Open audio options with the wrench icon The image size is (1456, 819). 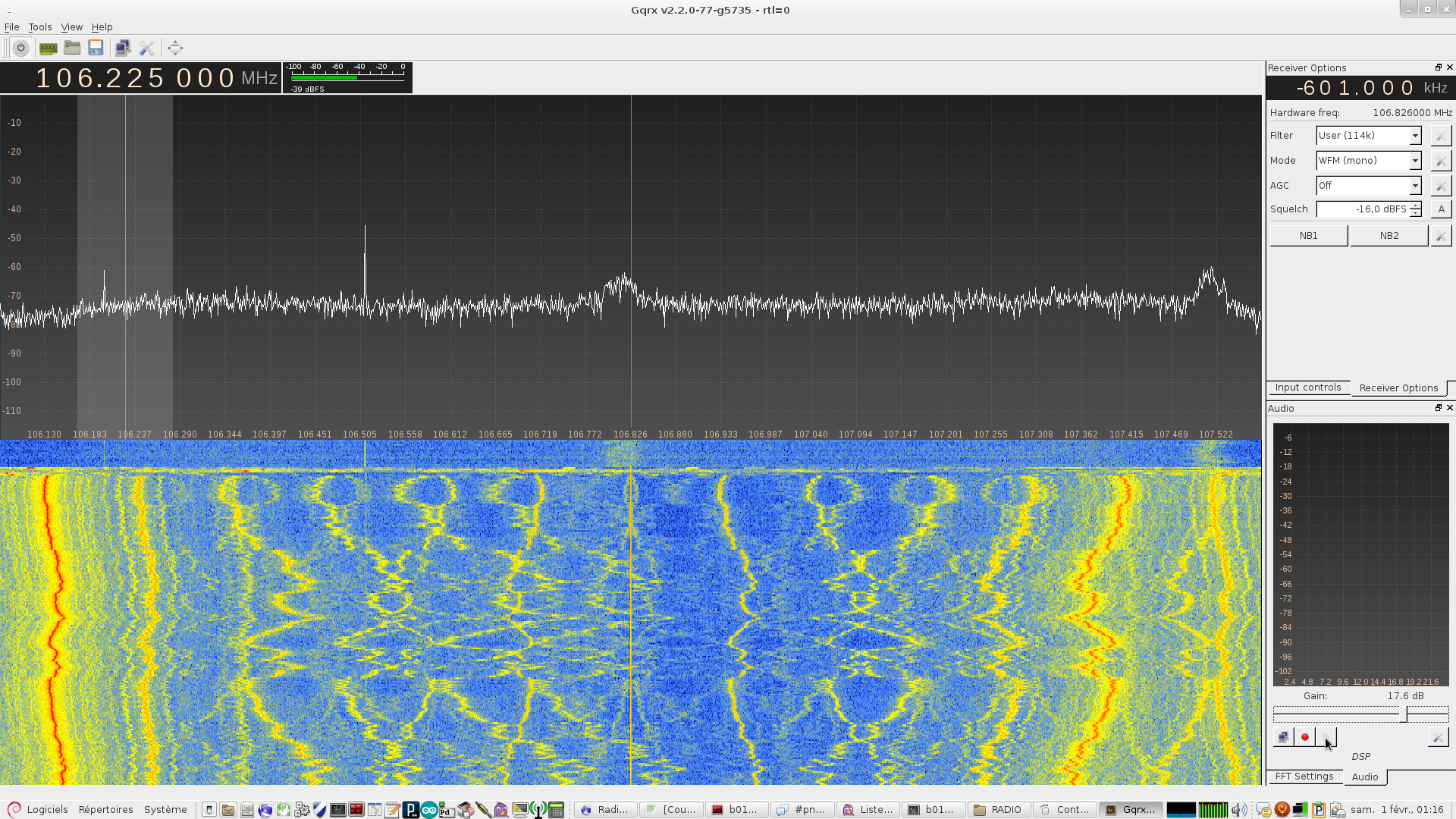click(x=1438, y=737)
